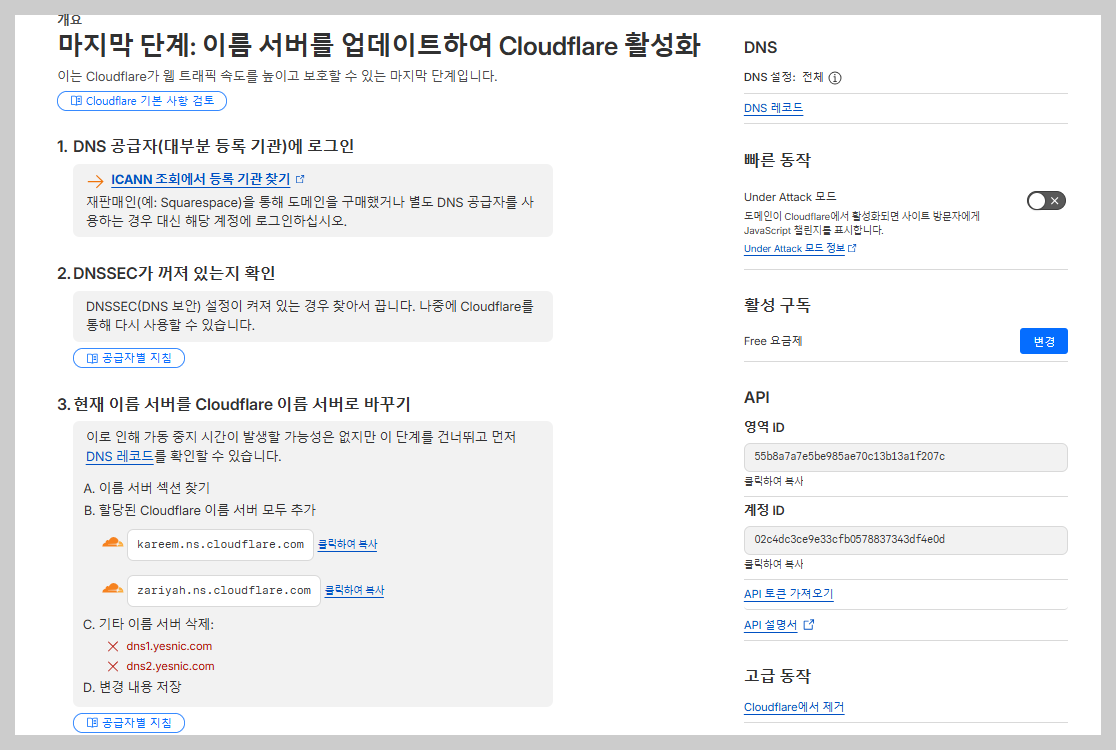Click A. 이름 서버 섹션 찾기 step
The image size is (1116, 750).
click(x=147, y=488)
